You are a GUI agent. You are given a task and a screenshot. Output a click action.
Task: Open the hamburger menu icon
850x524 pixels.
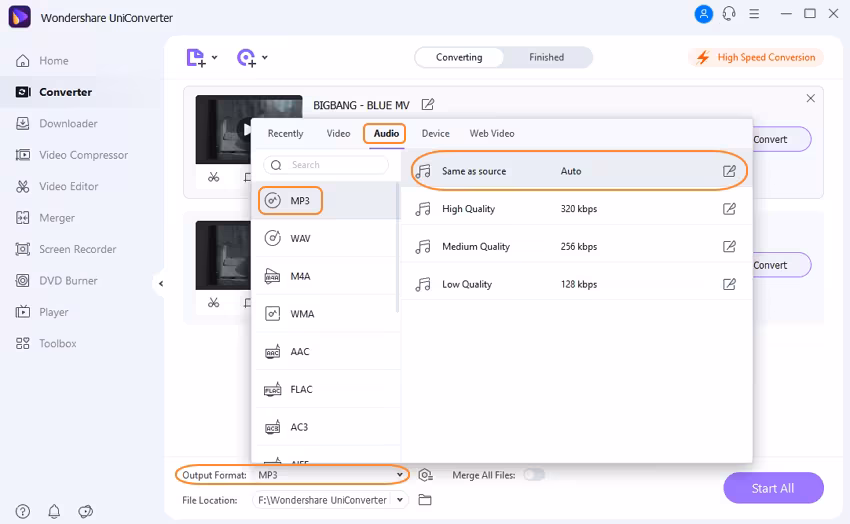[754, 14]
